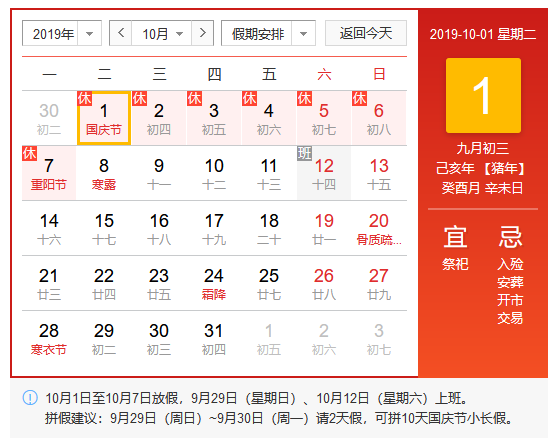
Task: Click the 休 holiday badge on October 7
Action: [29, 153]
